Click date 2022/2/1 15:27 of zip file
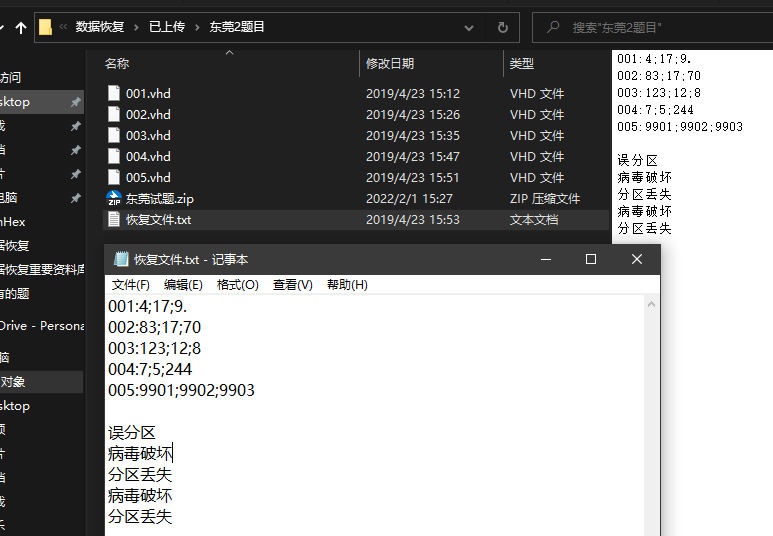The width and height of the screenshot is (773, 536). tap(409, 199)
